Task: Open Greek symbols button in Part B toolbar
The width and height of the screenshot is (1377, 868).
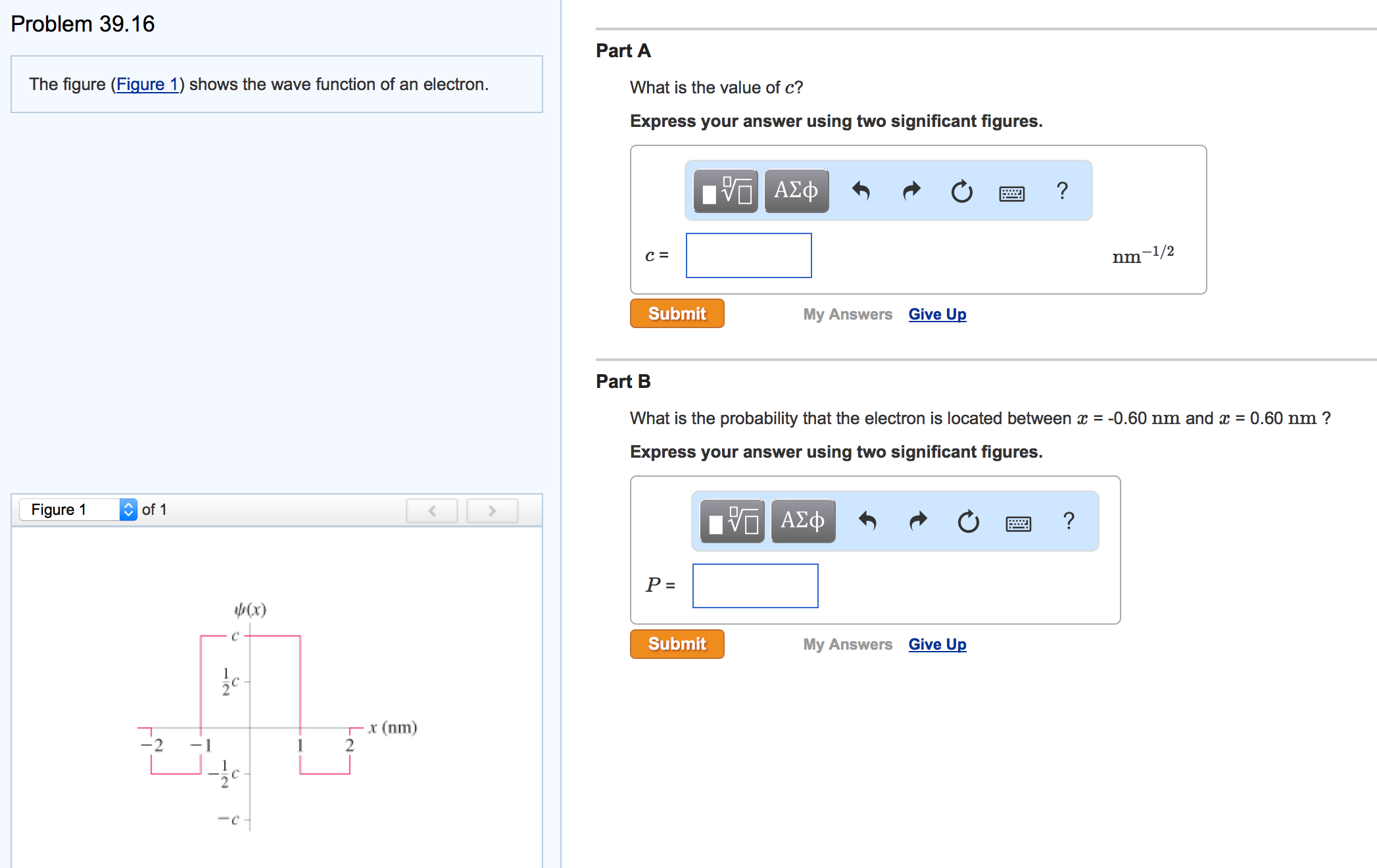Action: (803, 521)
